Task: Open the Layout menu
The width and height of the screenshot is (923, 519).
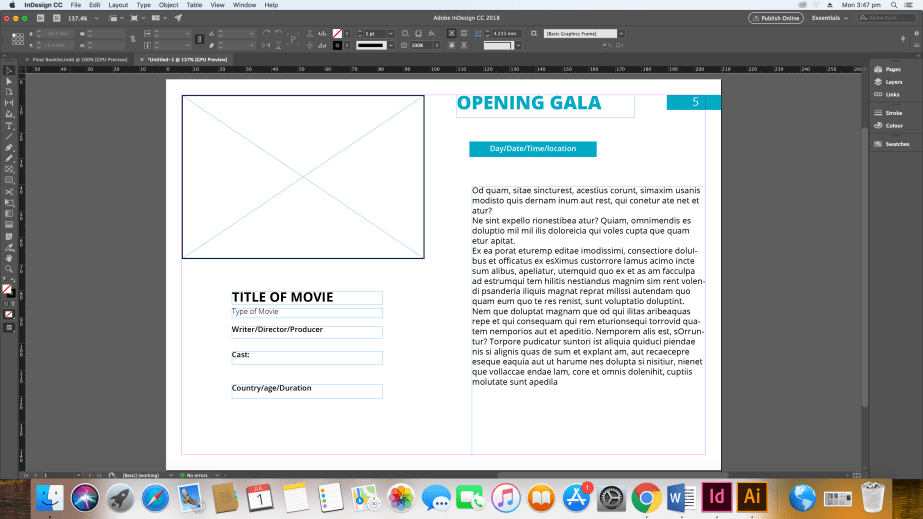Action: [x=118, y=5]
